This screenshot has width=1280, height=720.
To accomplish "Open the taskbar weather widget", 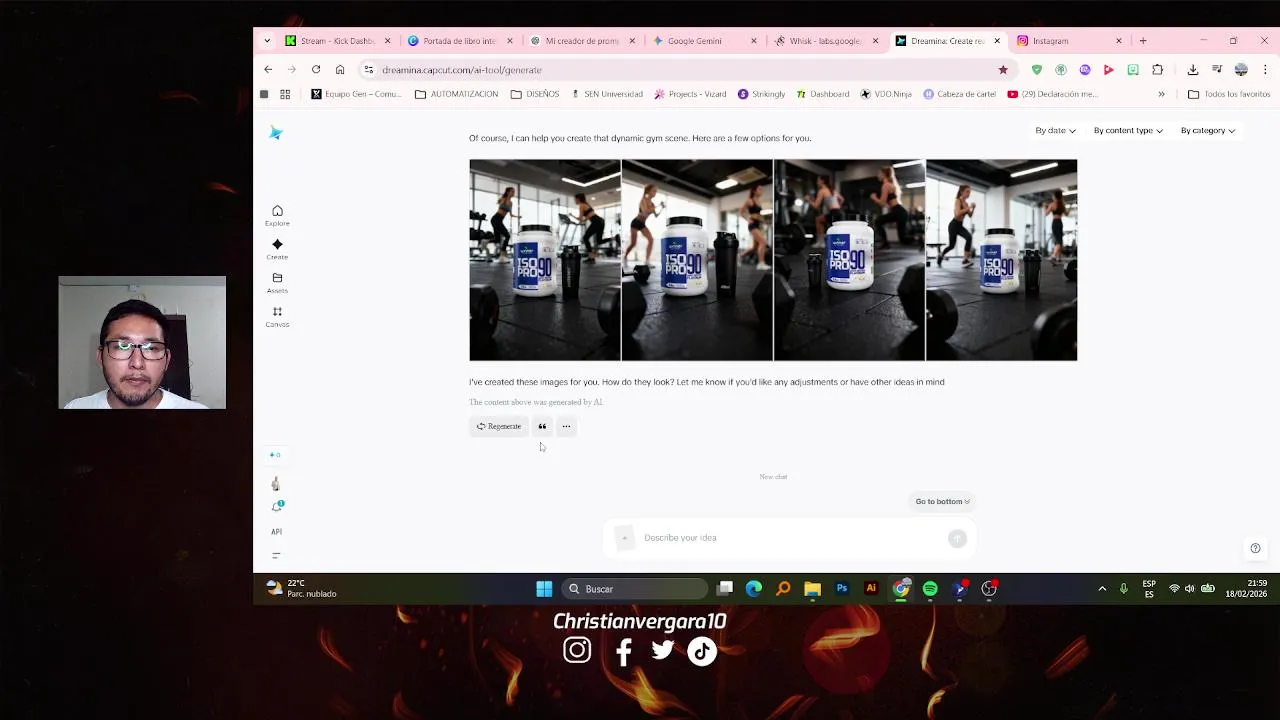I will click(302, 589).
